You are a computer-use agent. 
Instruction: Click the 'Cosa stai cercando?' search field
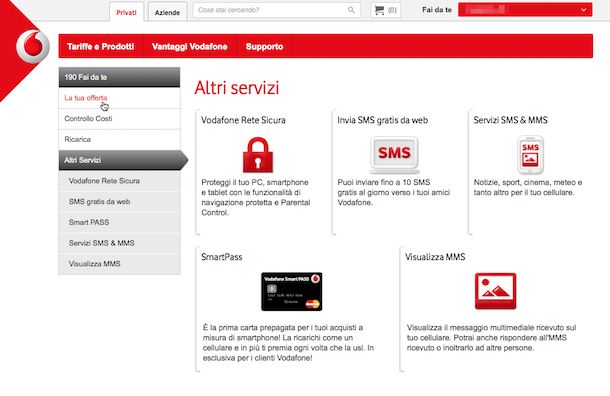[277, 10]
